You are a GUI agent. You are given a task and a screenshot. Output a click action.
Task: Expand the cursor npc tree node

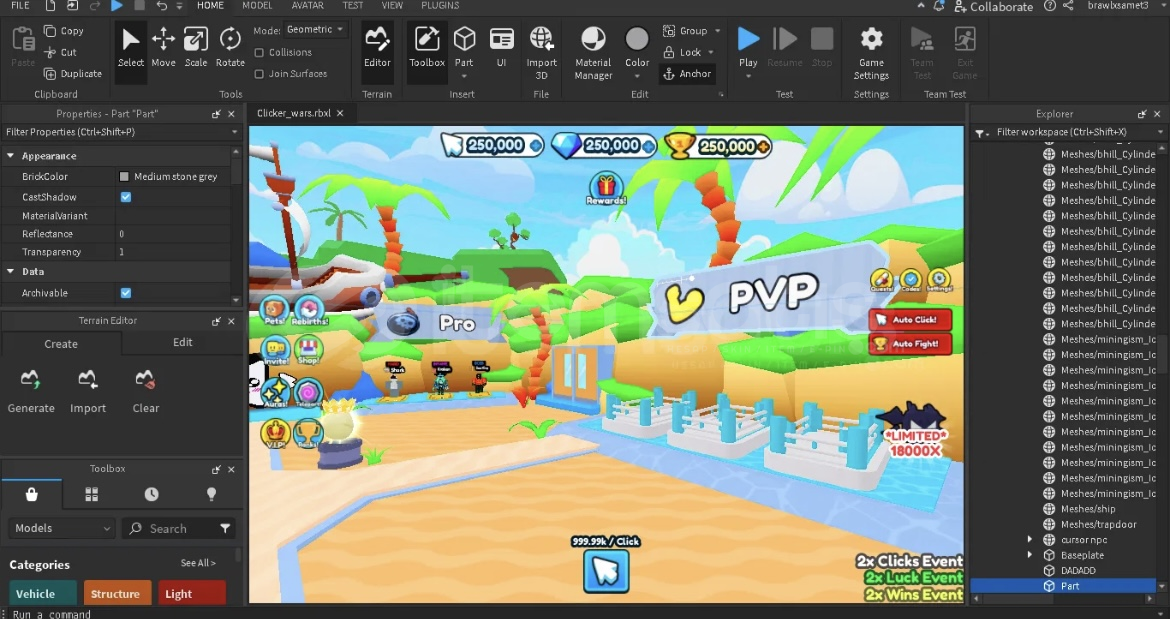[1030, 539]
